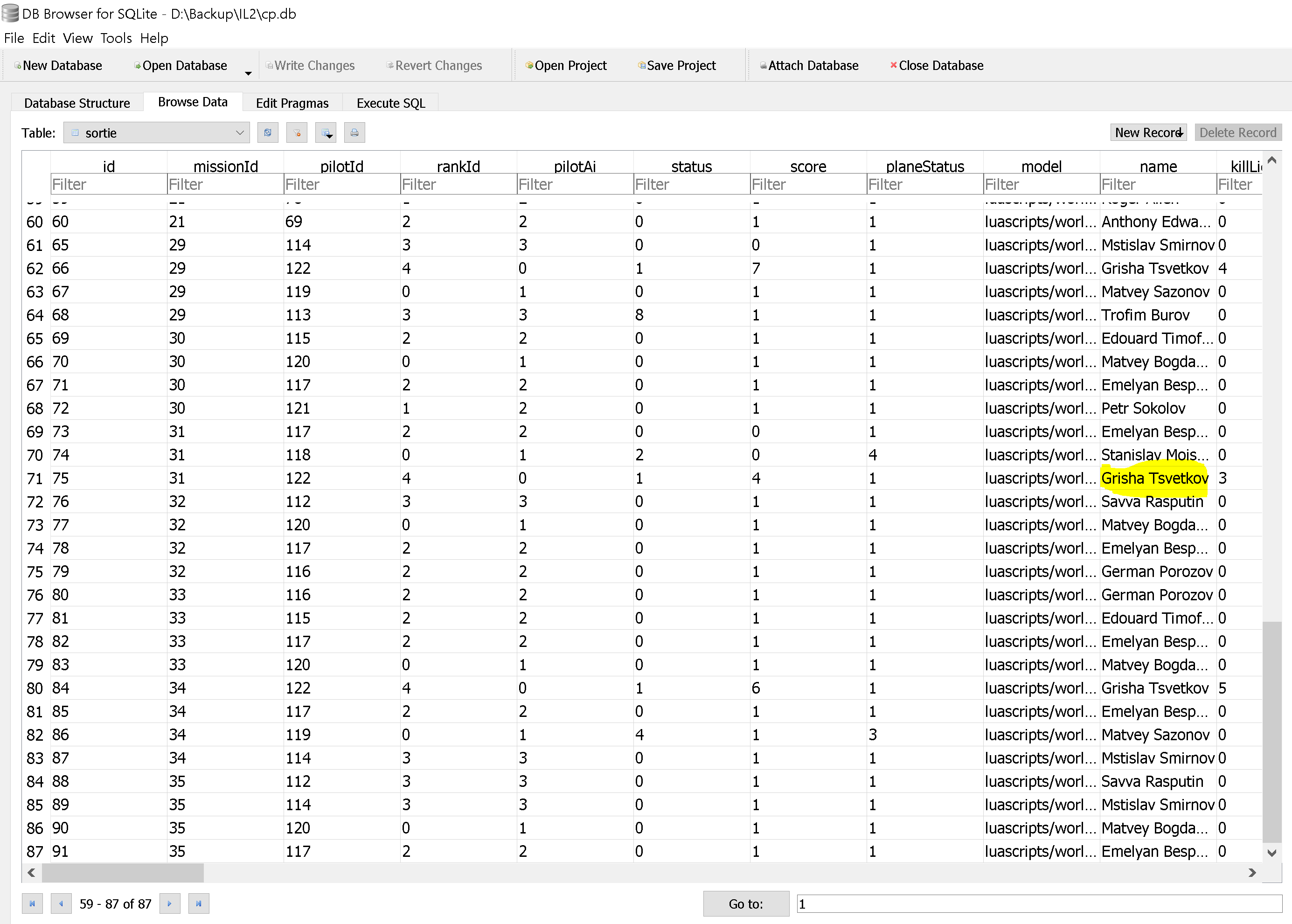Click the Go to: button
This screenshot has width=1292, height=924.
[745, 903]
